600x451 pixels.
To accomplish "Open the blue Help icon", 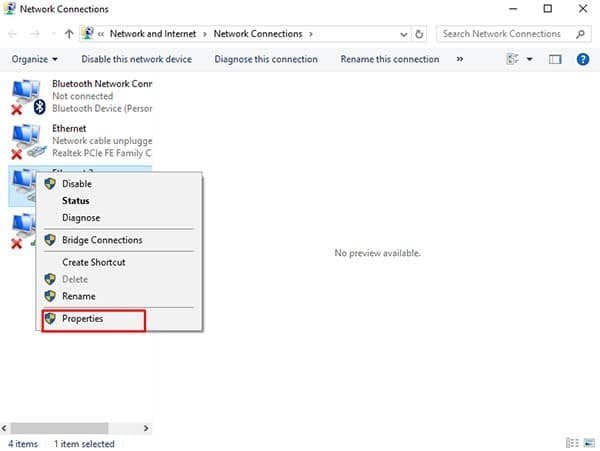I will coord(583,59).
